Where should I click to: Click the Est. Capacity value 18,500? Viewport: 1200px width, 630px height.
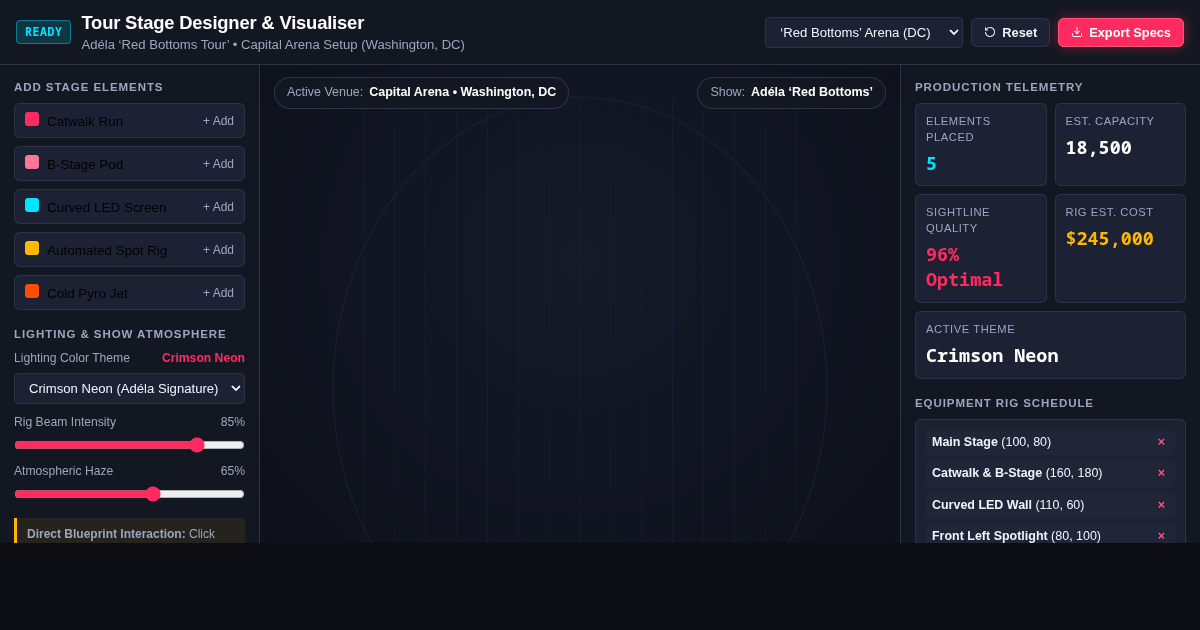tap(1098, 148)
